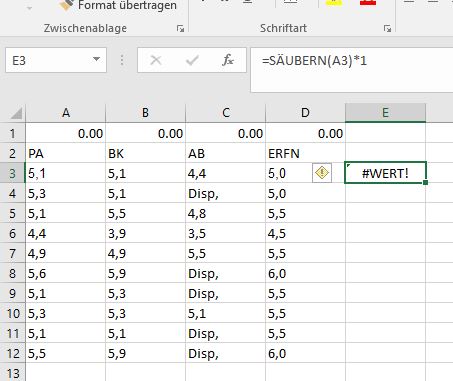The height and width of the screenshot is (381, 453).
Task: Select row header 7
Action: pos(13,253)
